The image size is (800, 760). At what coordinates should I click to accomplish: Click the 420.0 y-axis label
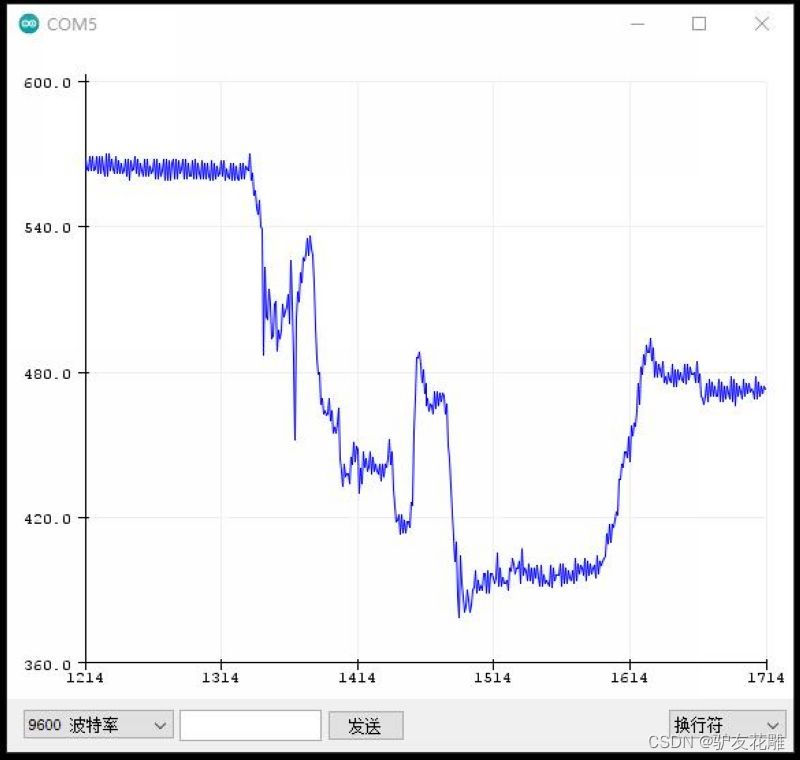[x=47, y=519]
